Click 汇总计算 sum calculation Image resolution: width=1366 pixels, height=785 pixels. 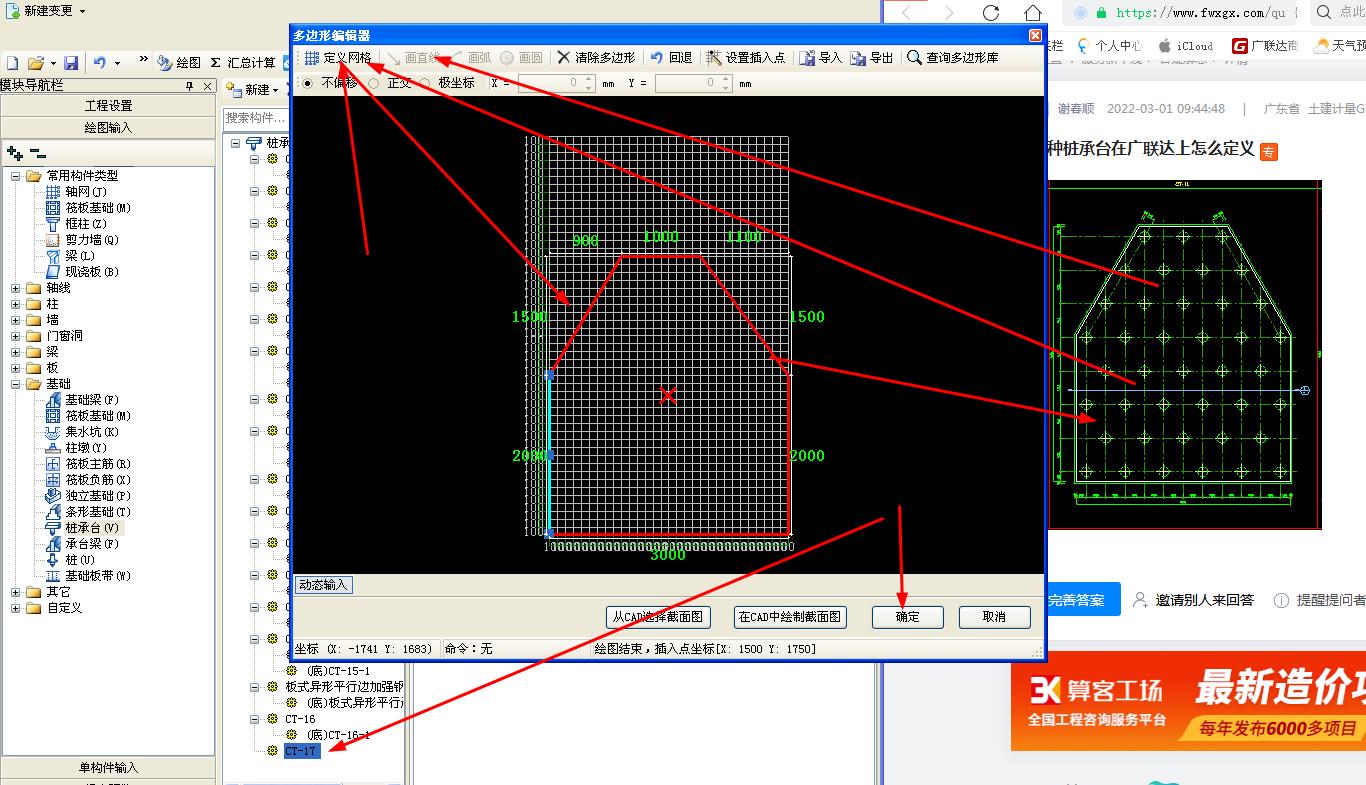243,63
